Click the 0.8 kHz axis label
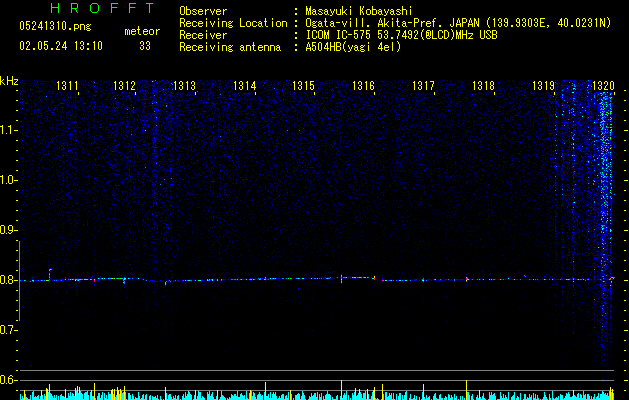Screen dimensions: 629x400 [x=8, y=280]
